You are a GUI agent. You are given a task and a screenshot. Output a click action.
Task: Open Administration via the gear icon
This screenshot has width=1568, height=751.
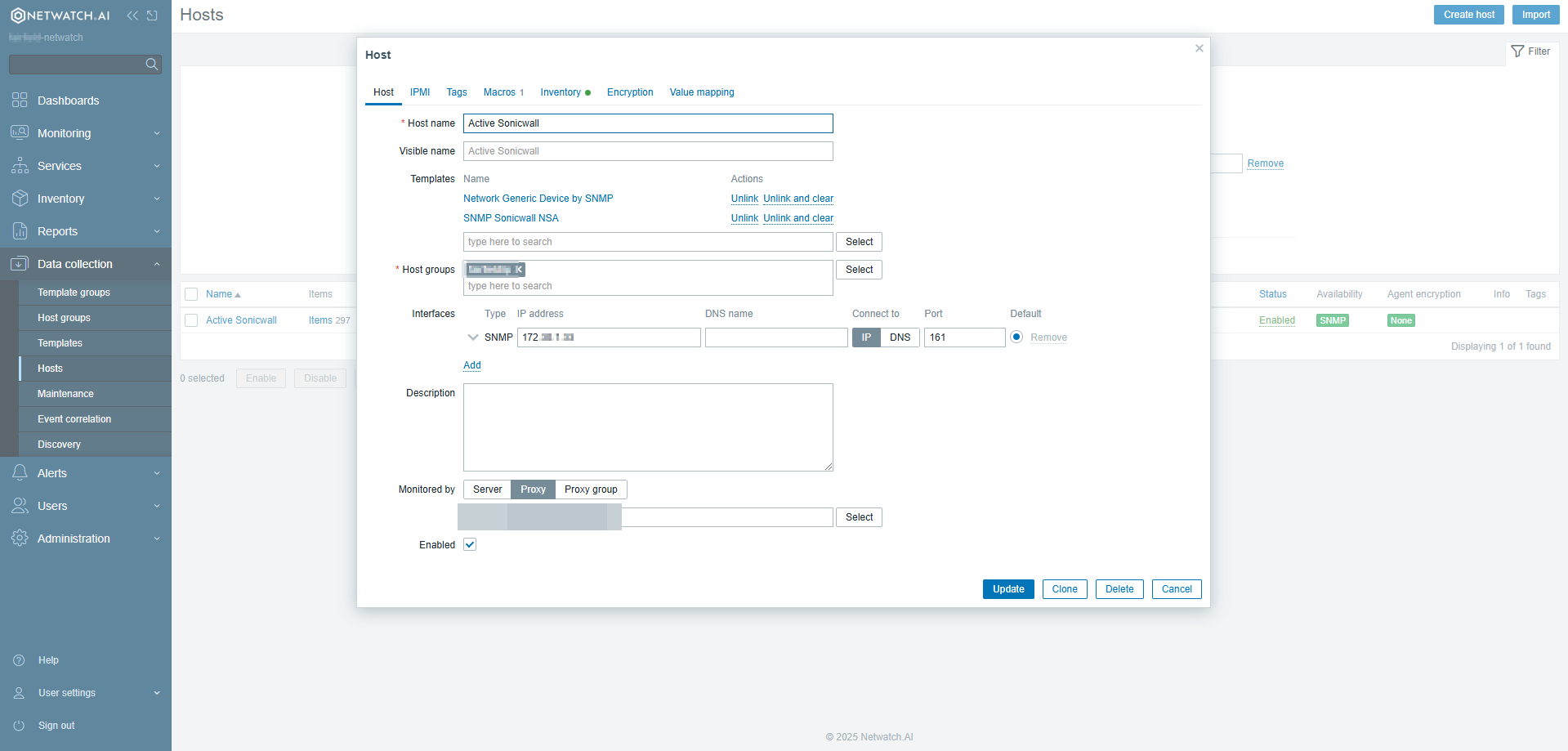20,538
